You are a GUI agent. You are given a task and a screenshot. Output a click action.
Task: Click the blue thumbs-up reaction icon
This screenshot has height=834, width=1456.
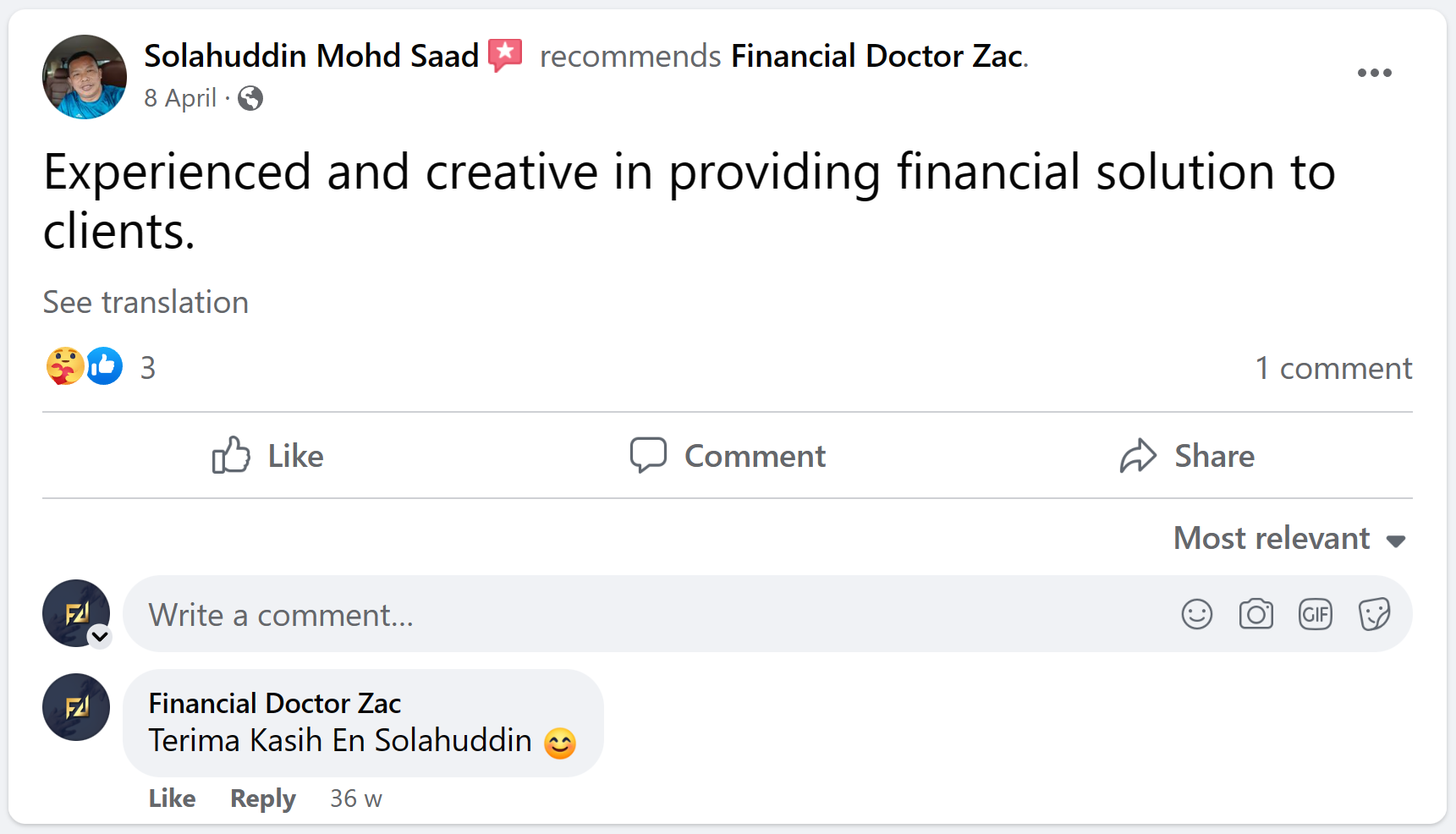click(x=105, y=366)
